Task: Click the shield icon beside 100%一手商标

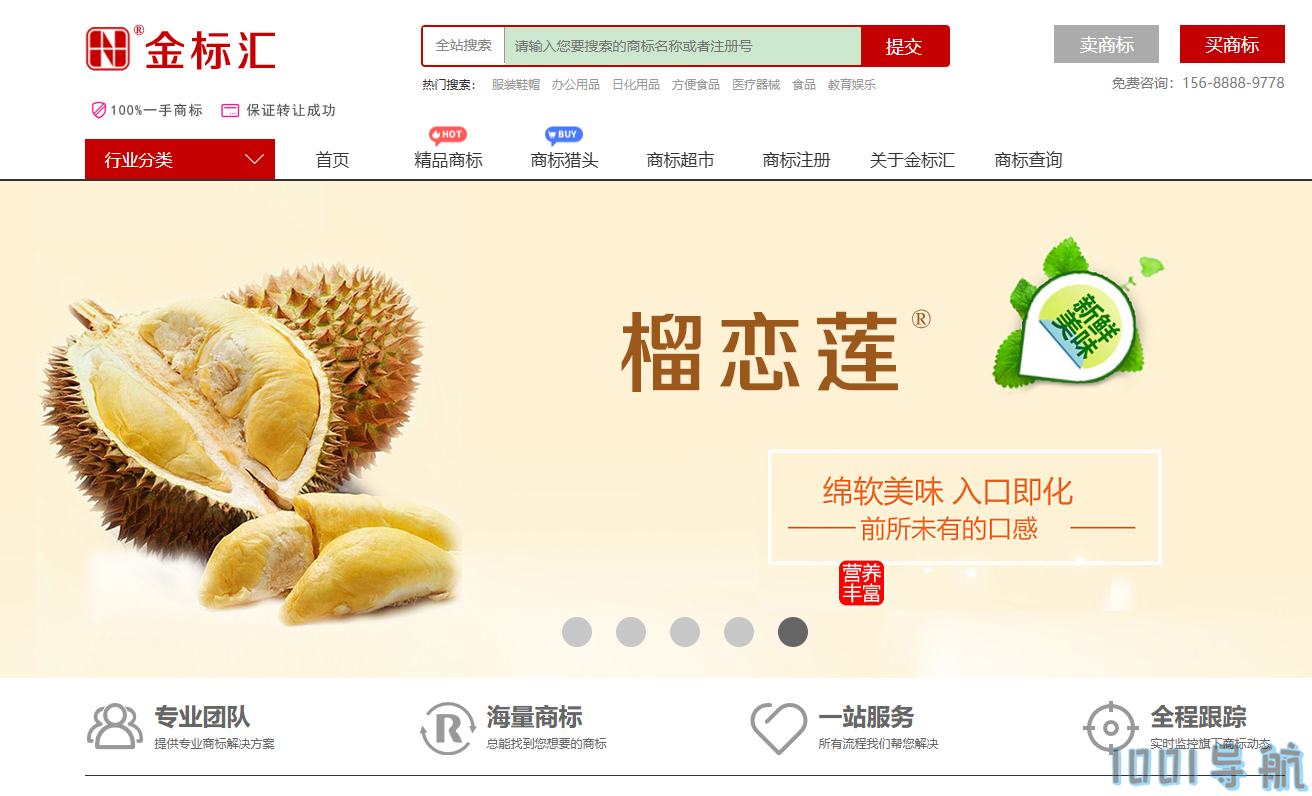Action: tap(98, 110)
